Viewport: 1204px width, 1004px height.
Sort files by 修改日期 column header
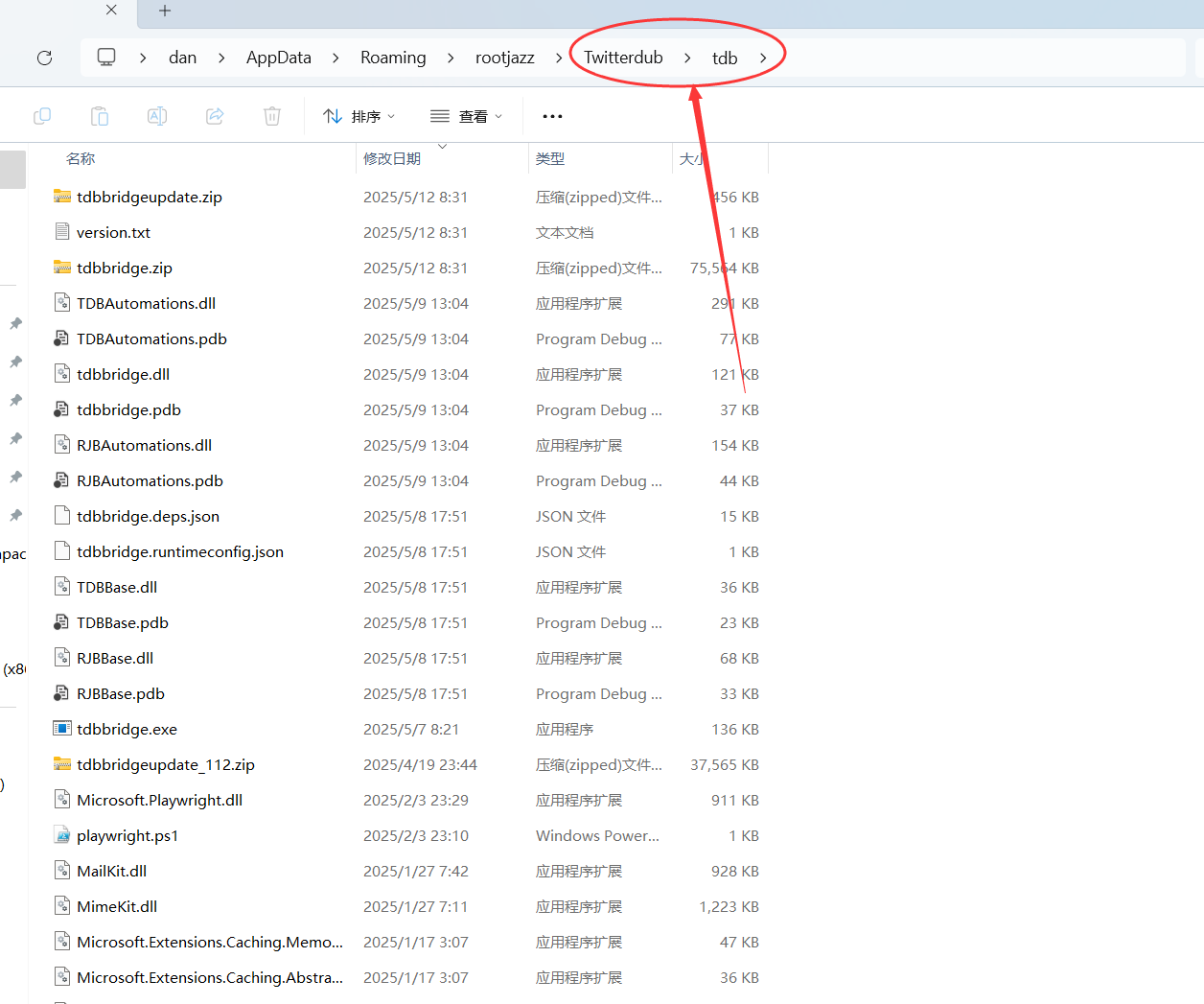(x=392, y=159)
